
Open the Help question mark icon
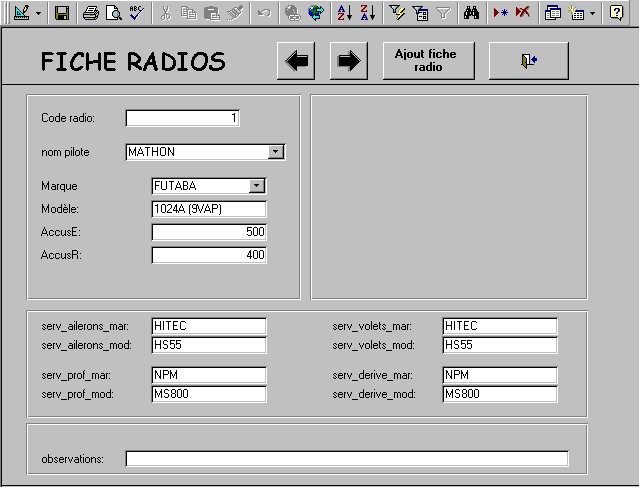(616, 13)
